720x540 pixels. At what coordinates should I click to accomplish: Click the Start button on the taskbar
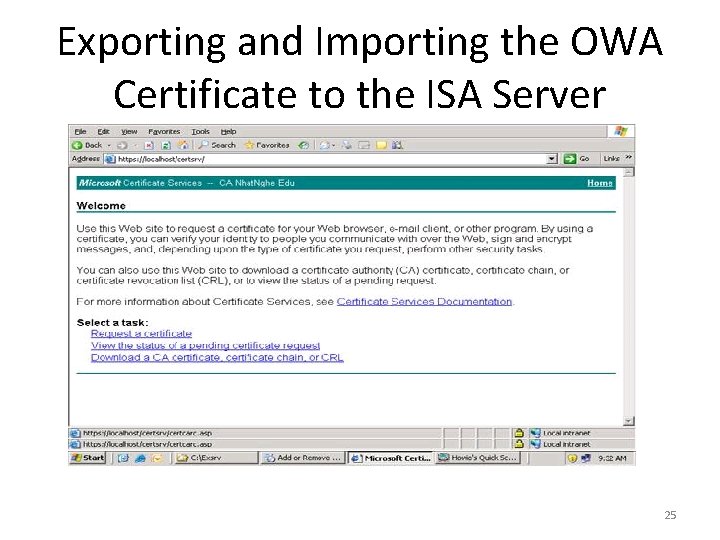click(x=88, y=458)
